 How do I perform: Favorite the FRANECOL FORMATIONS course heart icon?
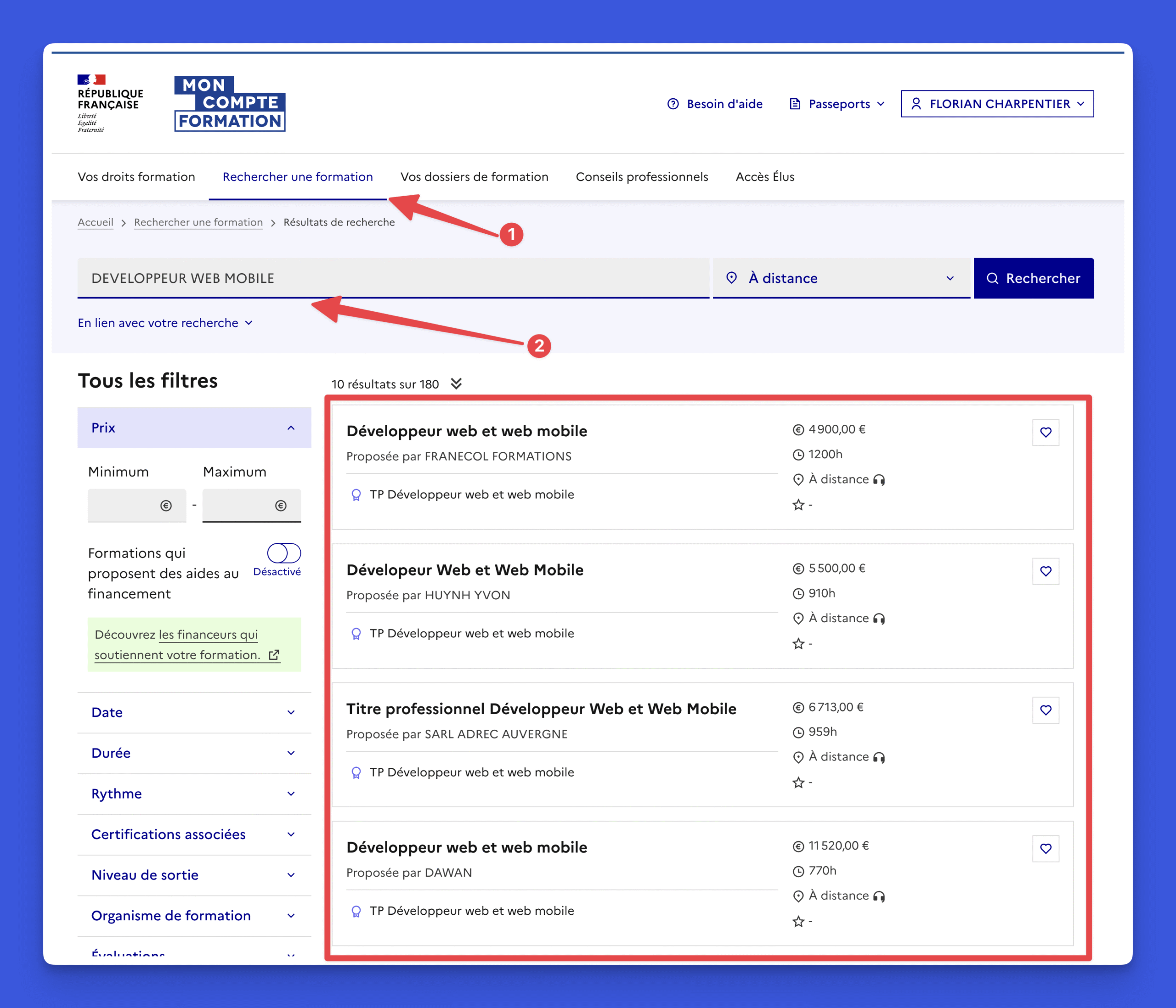(x=1046, y=432)
